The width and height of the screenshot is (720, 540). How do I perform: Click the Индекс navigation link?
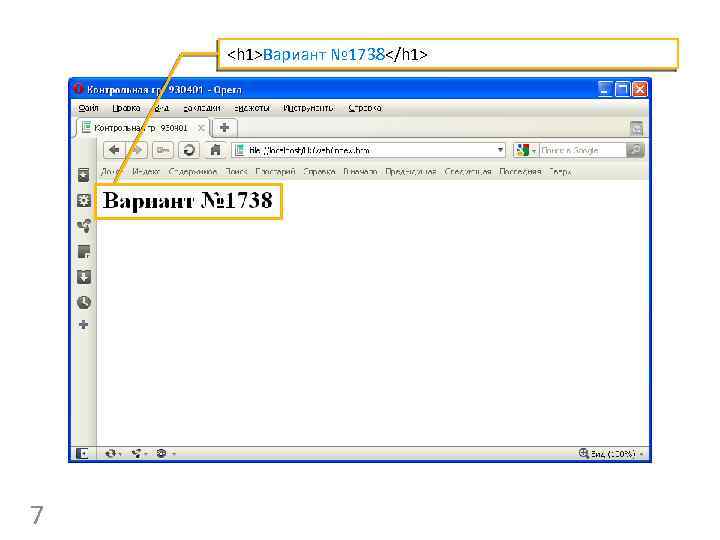pos(146,172)
